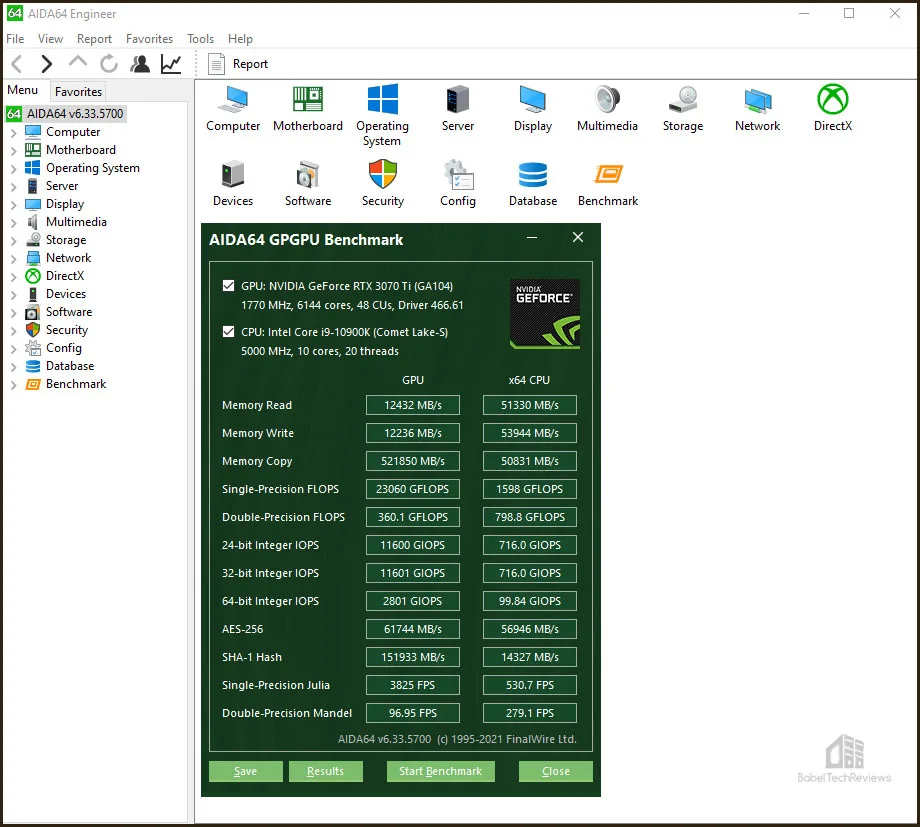The width and height of the screenshot is (920, 827).
Task: Open the View menu
Action: [50, 39]
